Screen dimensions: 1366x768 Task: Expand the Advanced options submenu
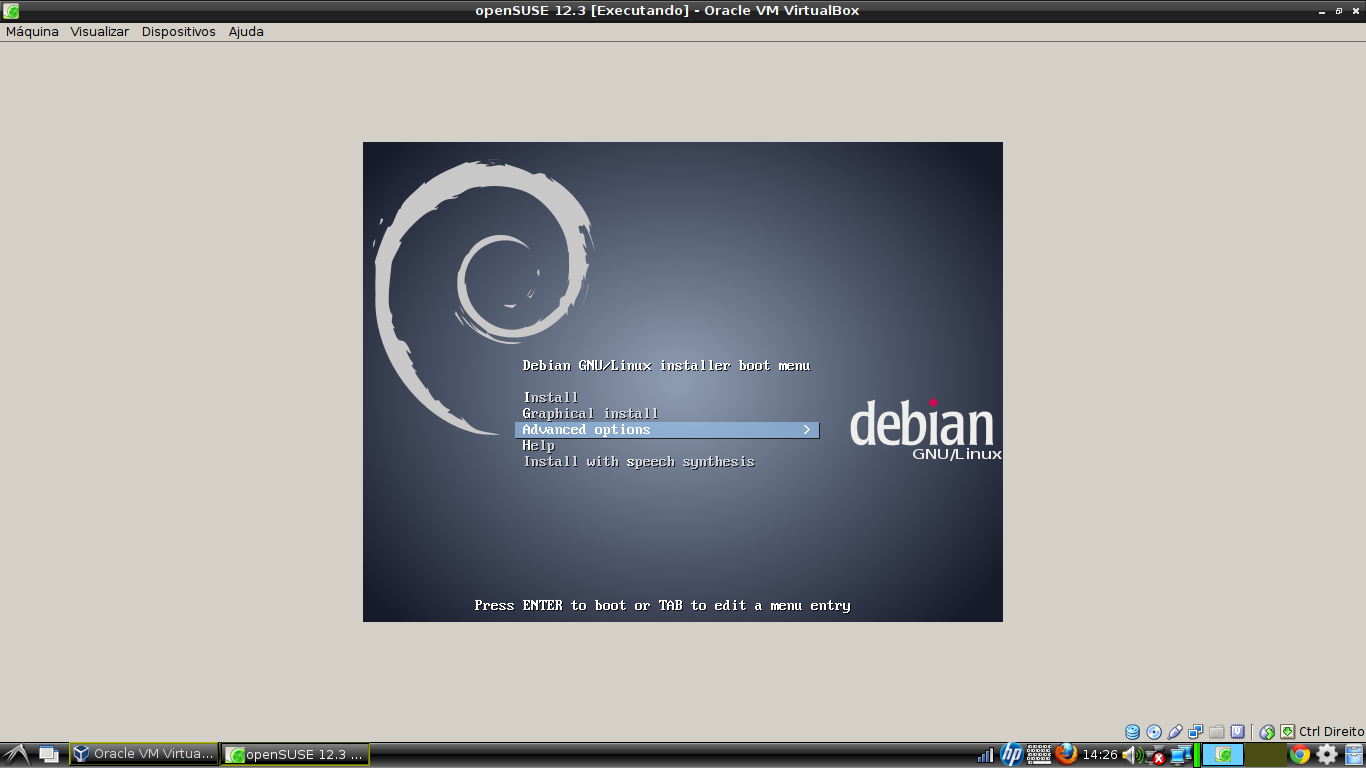click(666, 429)
